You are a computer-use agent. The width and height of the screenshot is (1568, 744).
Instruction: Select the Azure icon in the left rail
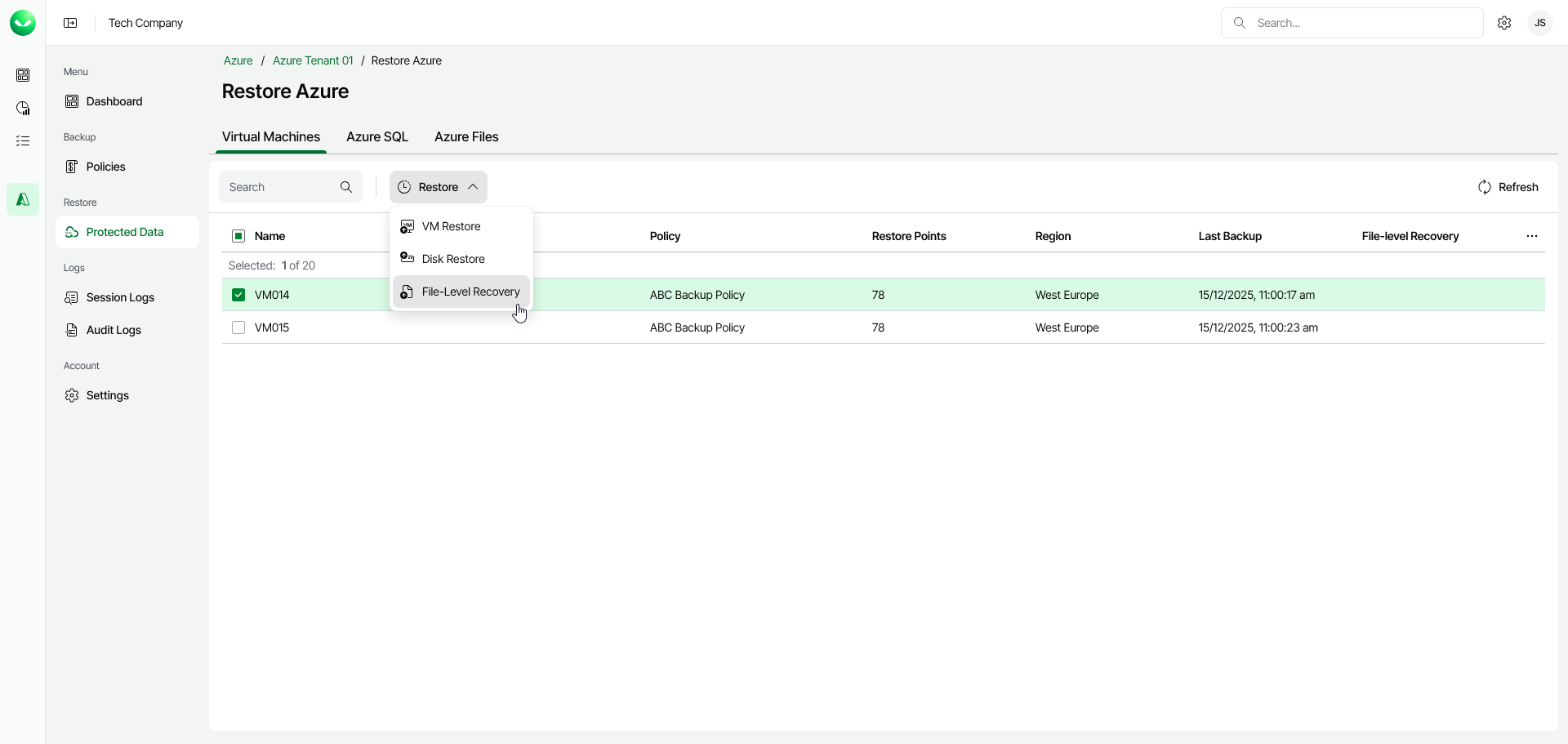pos(23,198)
